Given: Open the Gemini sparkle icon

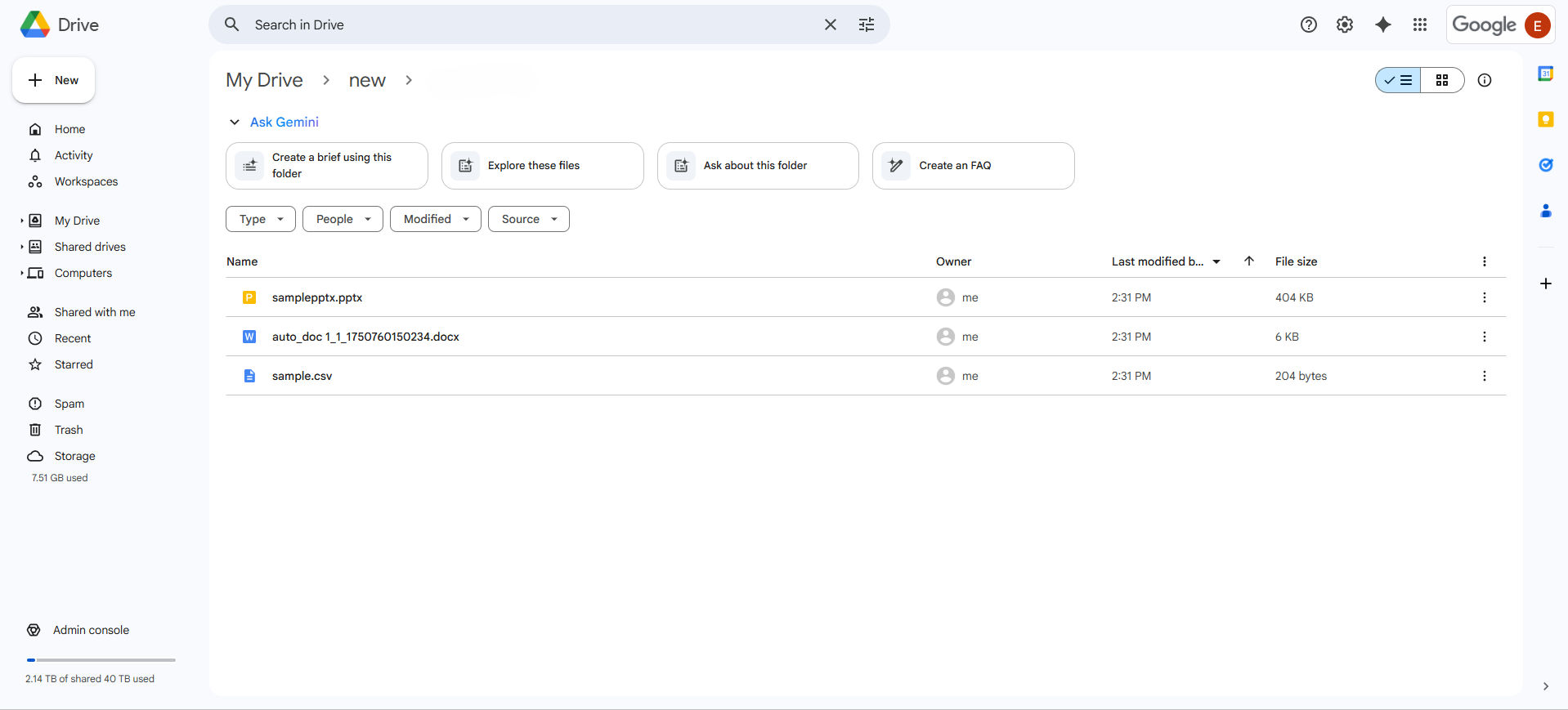Looking at the screenshot, I should pyautogui.click(x=1382, y=25).
